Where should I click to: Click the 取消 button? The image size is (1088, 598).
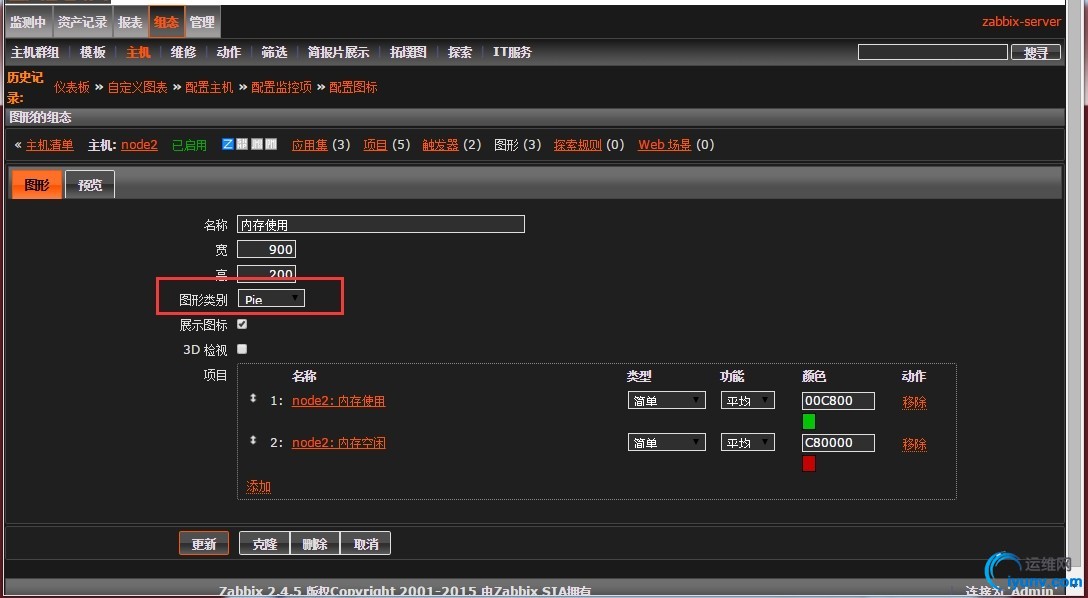point(366,543)
